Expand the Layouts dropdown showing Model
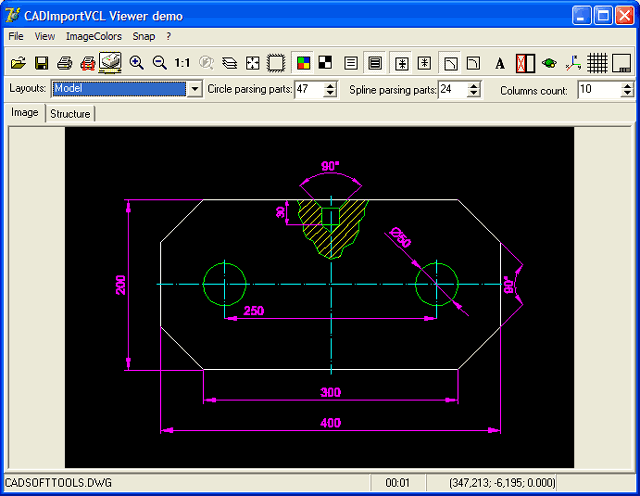Screen dimensions: 640x496 pyautogui.click(x=194, y=89)
